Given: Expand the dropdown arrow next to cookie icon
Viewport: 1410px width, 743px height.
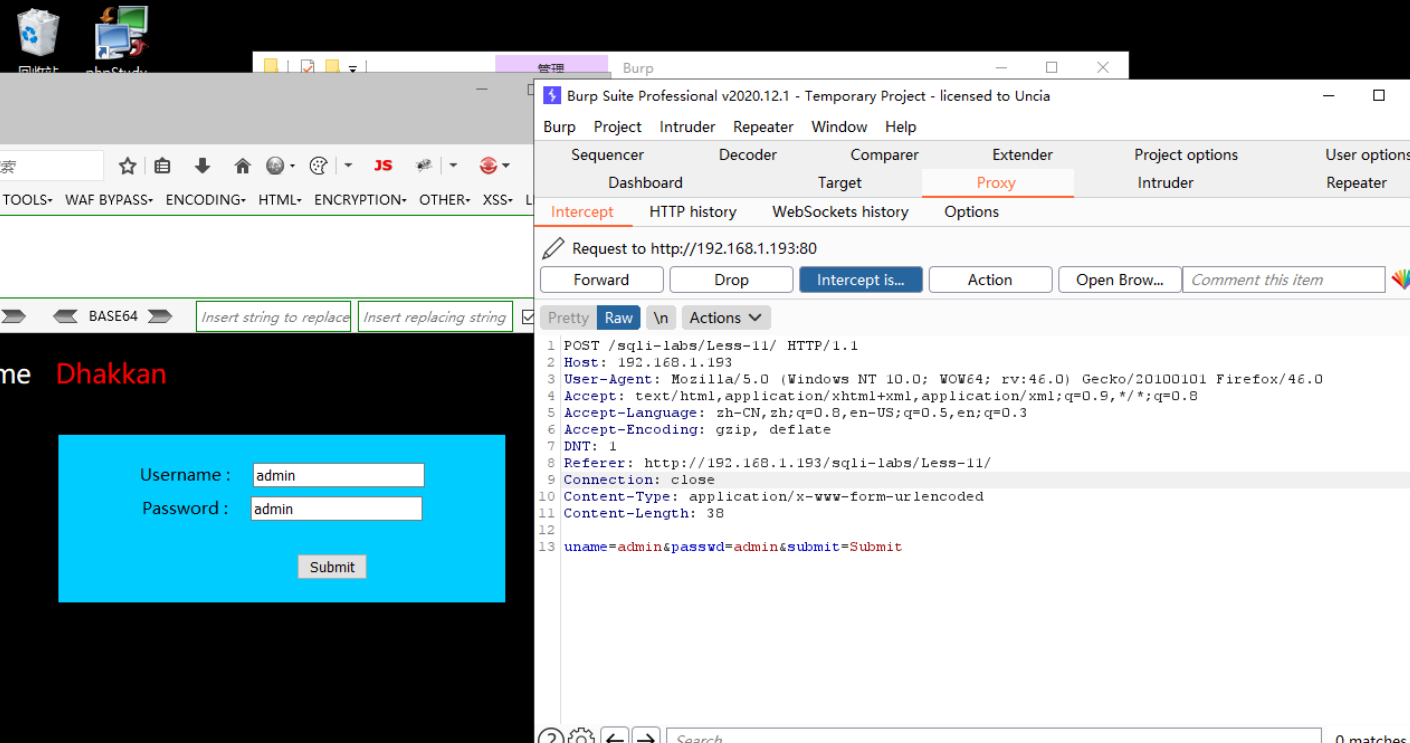Looking at the screenshot, I should tap(348, 166).
